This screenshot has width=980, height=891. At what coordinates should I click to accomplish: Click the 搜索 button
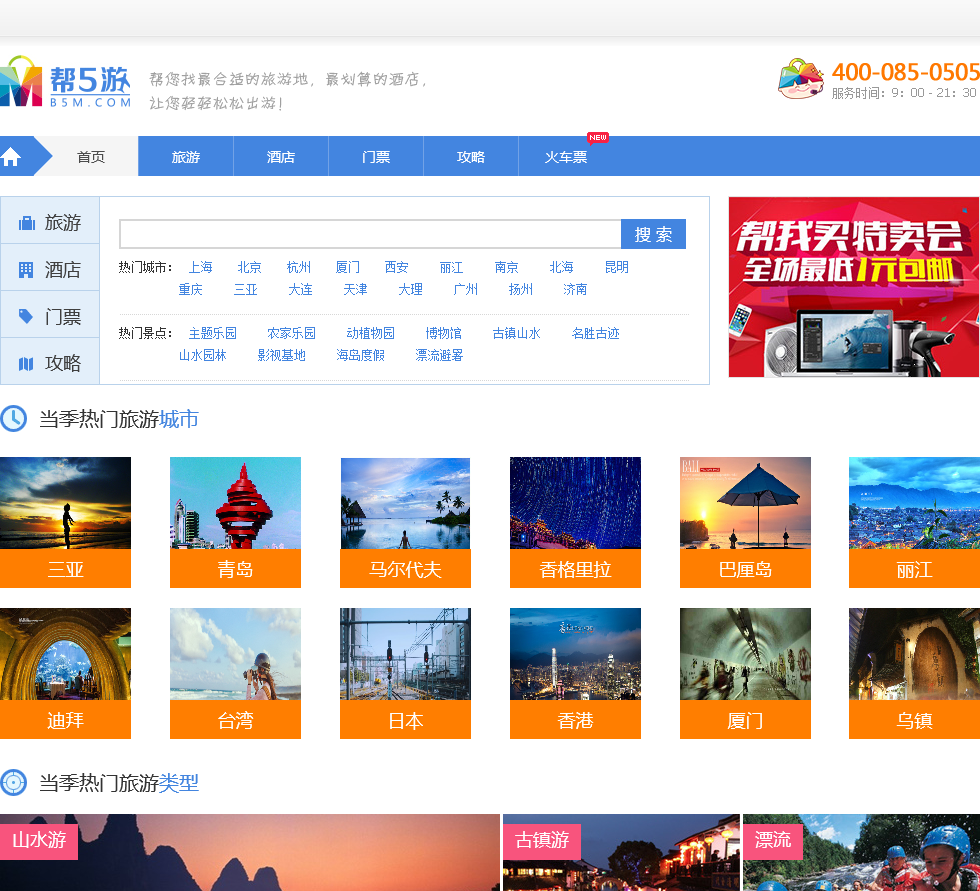pyautogui.click(x=653, y=234)
